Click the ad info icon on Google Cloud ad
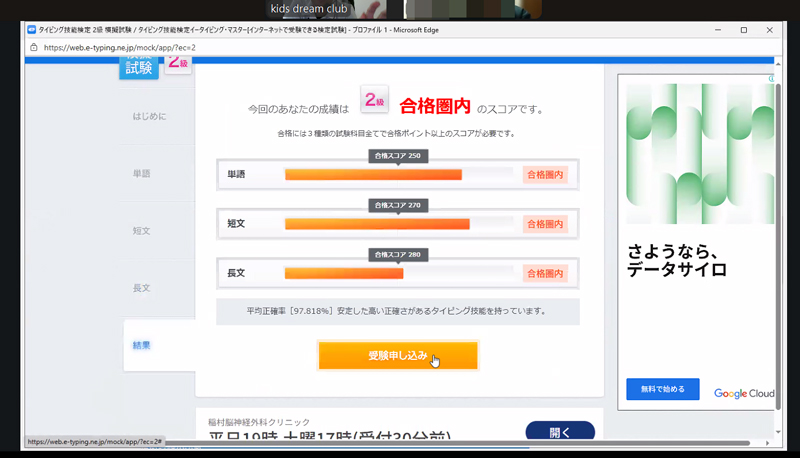Screen dimensions: 800x458 click(x=771, y=79)
